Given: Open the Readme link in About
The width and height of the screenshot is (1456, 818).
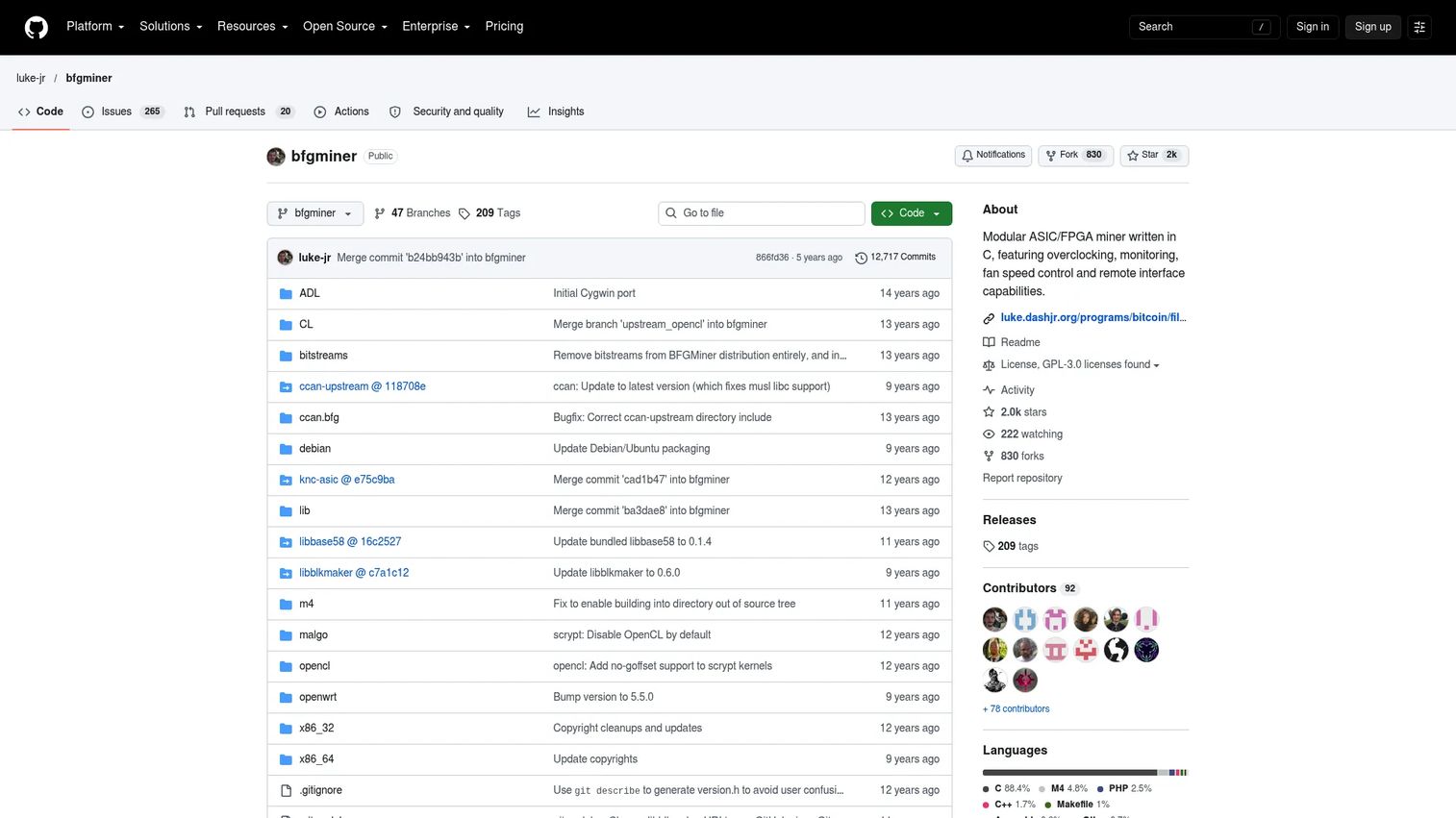Looking at the screenshot, I should coord(1012,342).
